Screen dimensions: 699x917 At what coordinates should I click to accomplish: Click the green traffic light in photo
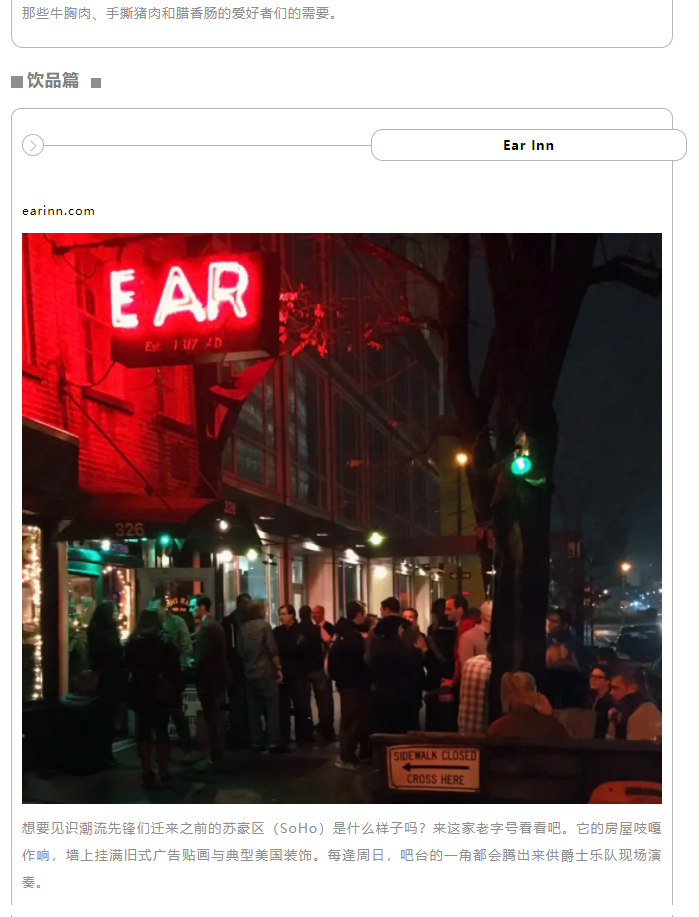(x=521, y=466)
